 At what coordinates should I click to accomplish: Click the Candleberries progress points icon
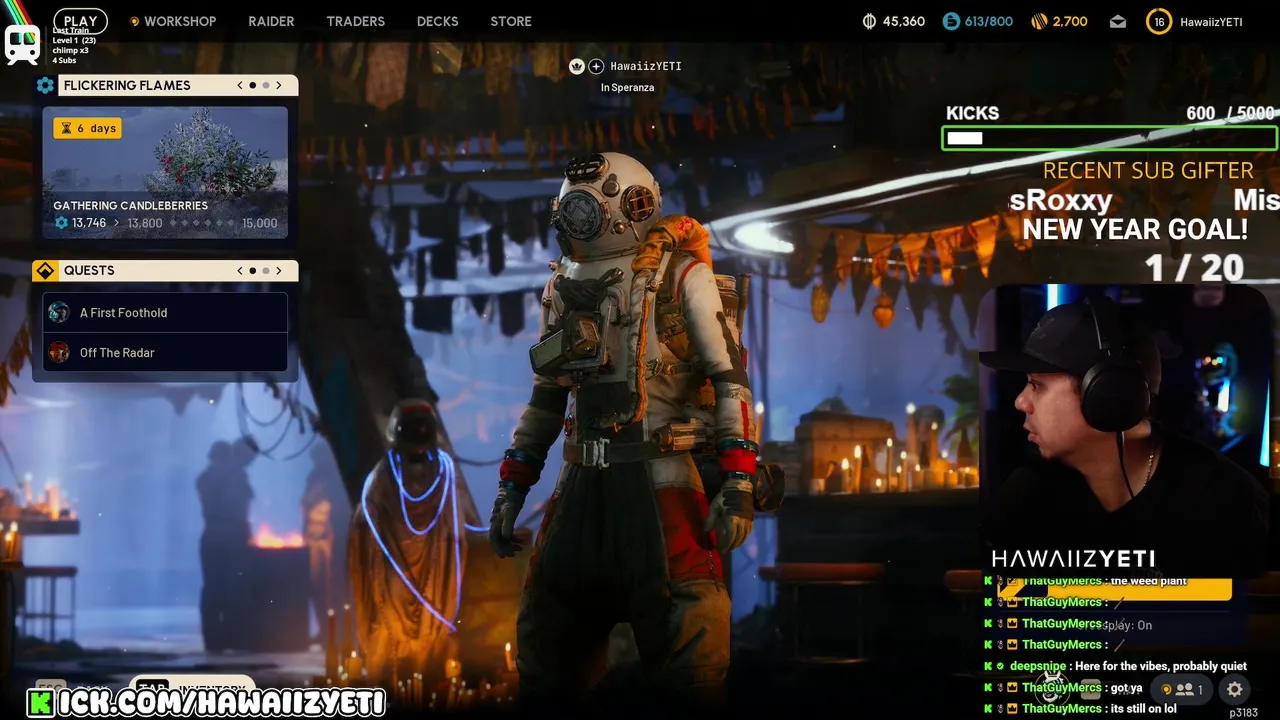(61, 223)
